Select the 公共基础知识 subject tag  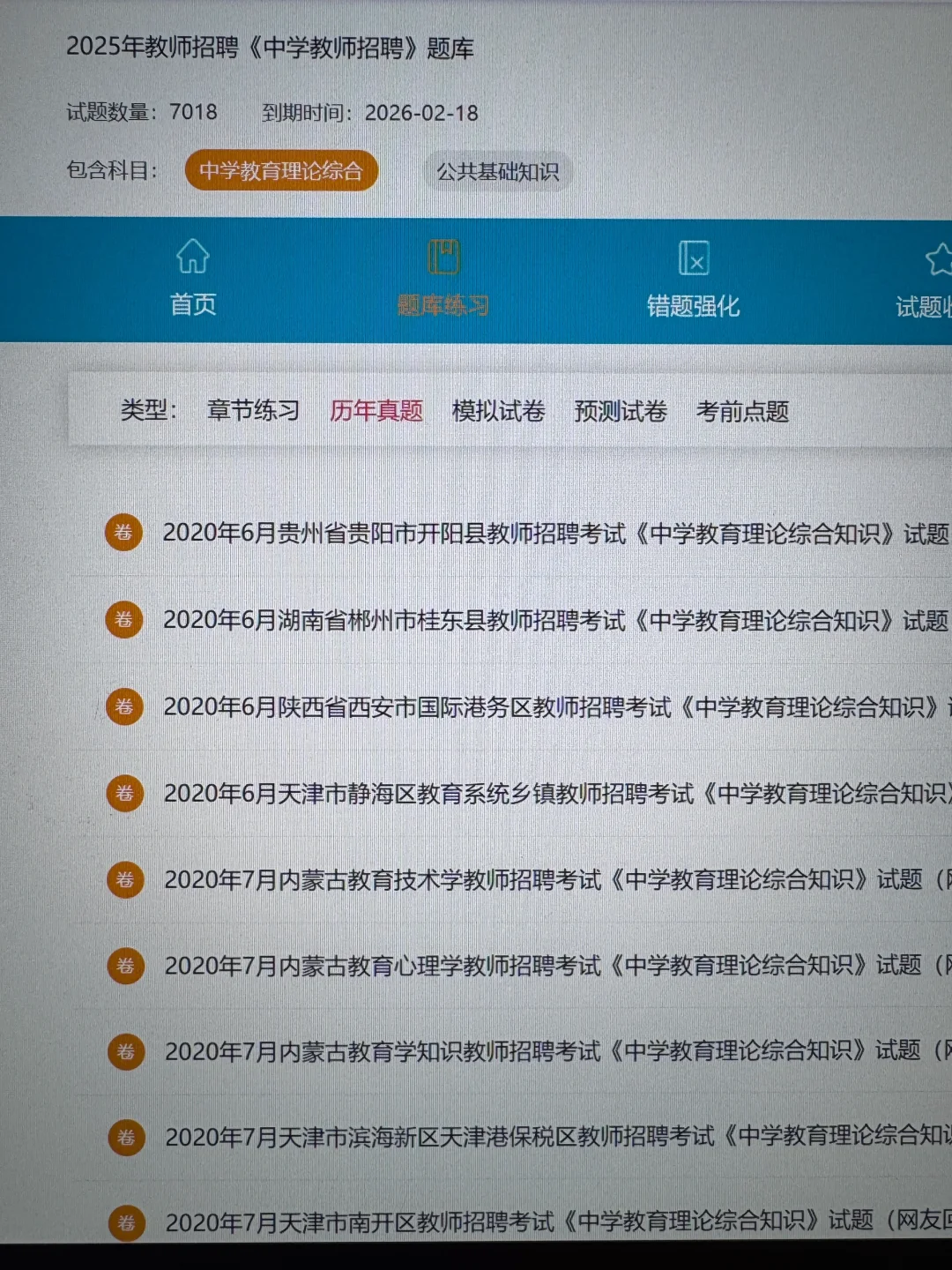coord(497,171)
